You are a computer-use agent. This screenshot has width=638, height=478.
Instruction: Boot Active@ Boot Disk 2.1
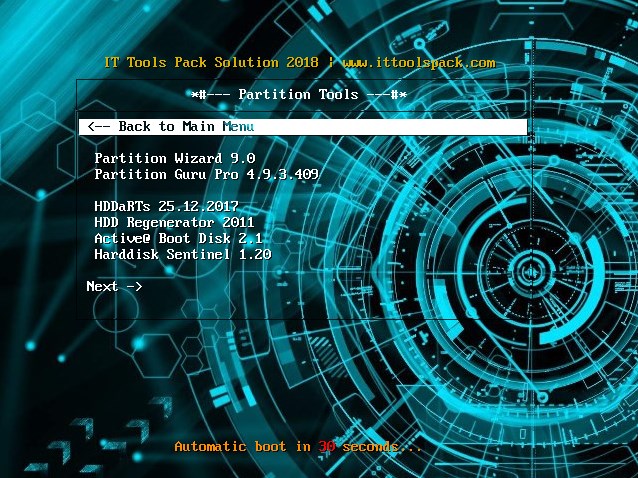point(178,238)
